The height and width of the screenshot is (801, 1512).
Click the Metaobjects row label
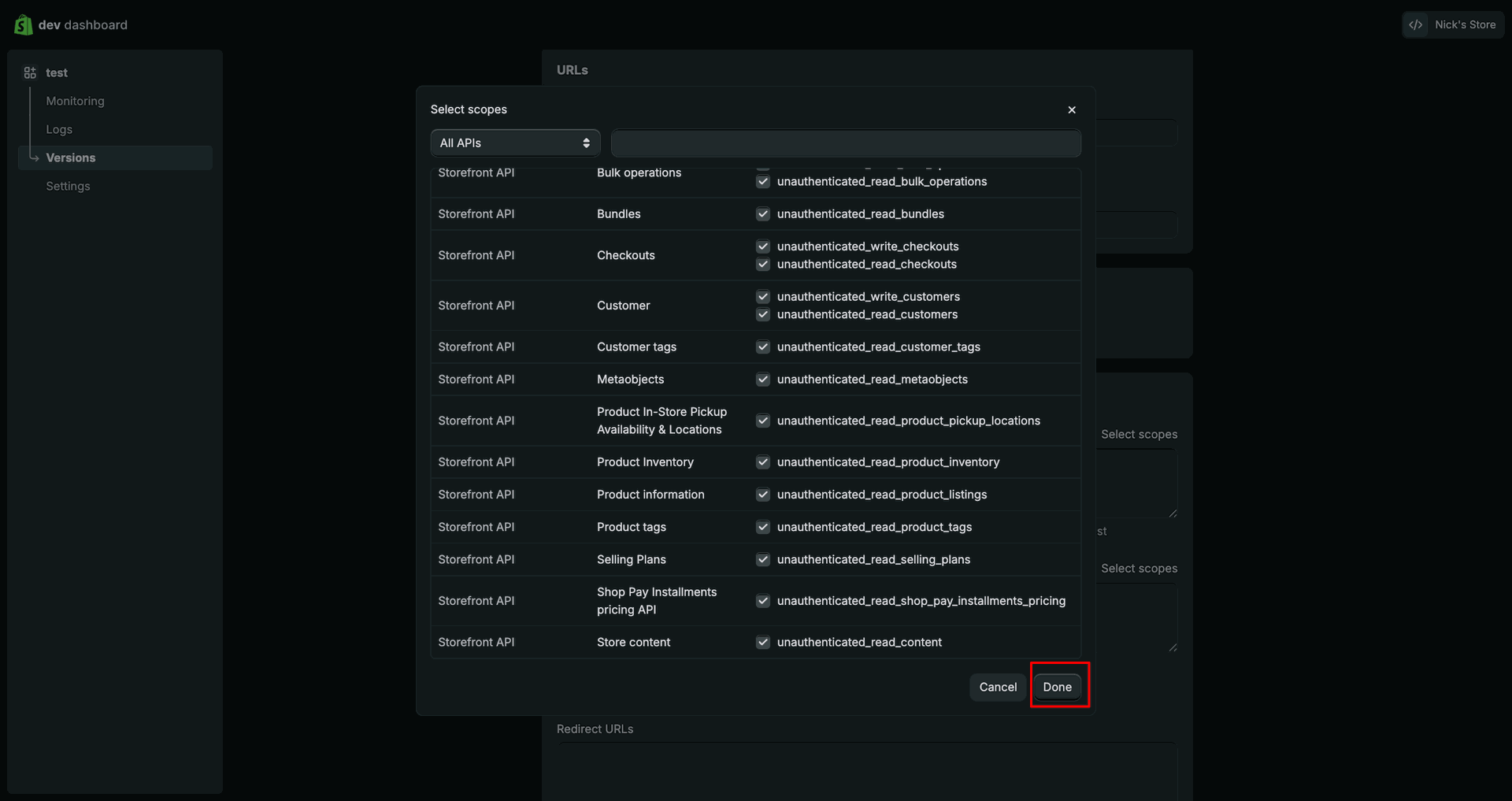pyautogui.click(x=631, y=380)
